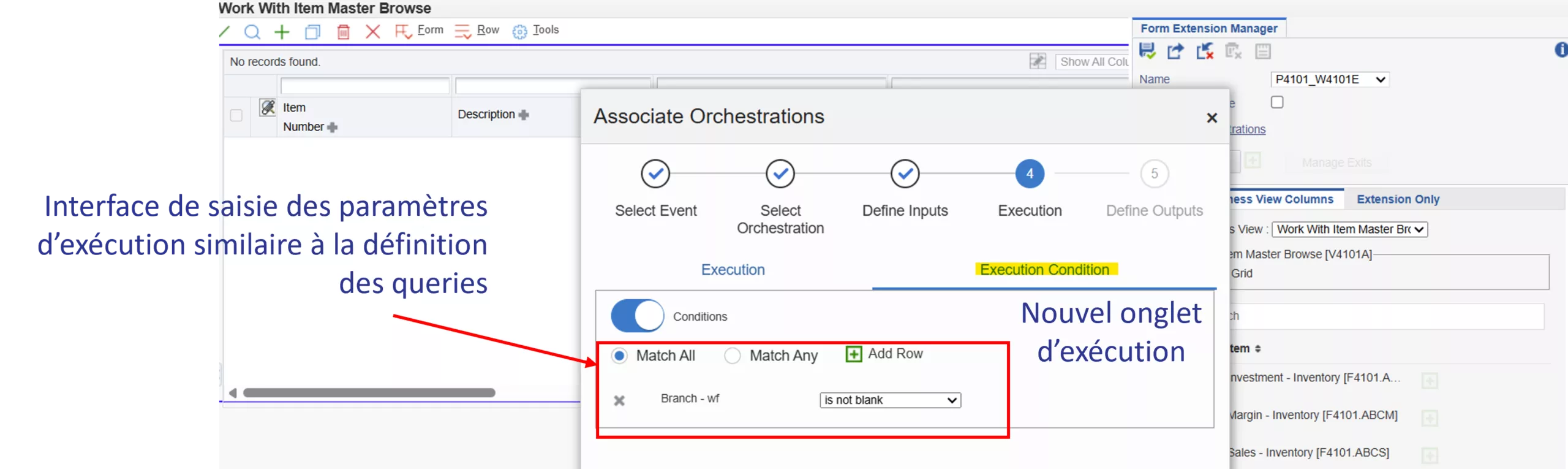Expand the Work With Item Master view dropdown
The width and height of the screenshot is (1568, 469).
pyautogui.click(x=1350, y=229)
